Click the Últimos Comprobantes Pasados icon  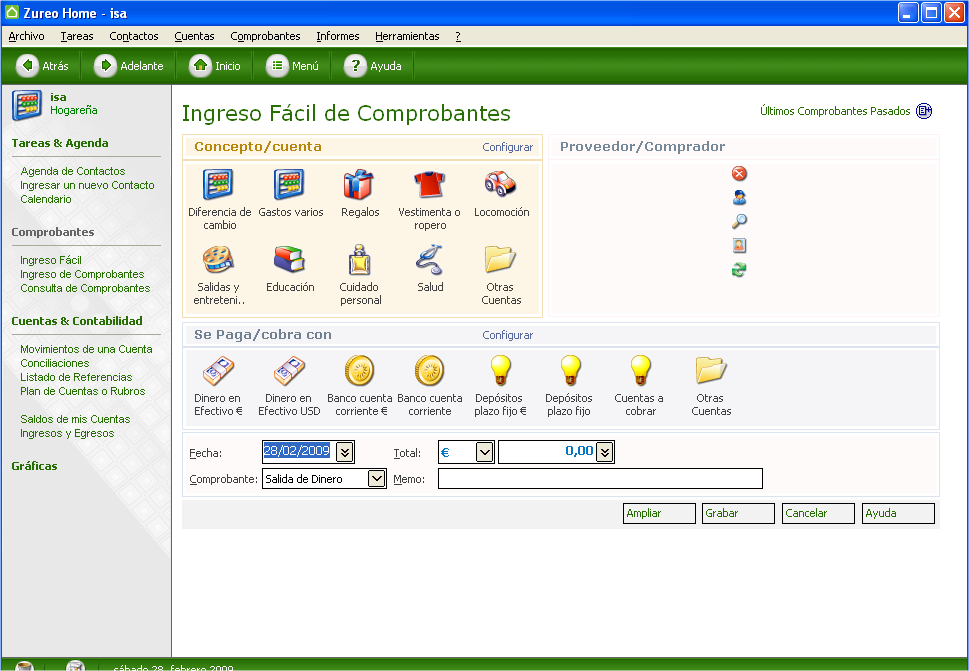[924, 111]
